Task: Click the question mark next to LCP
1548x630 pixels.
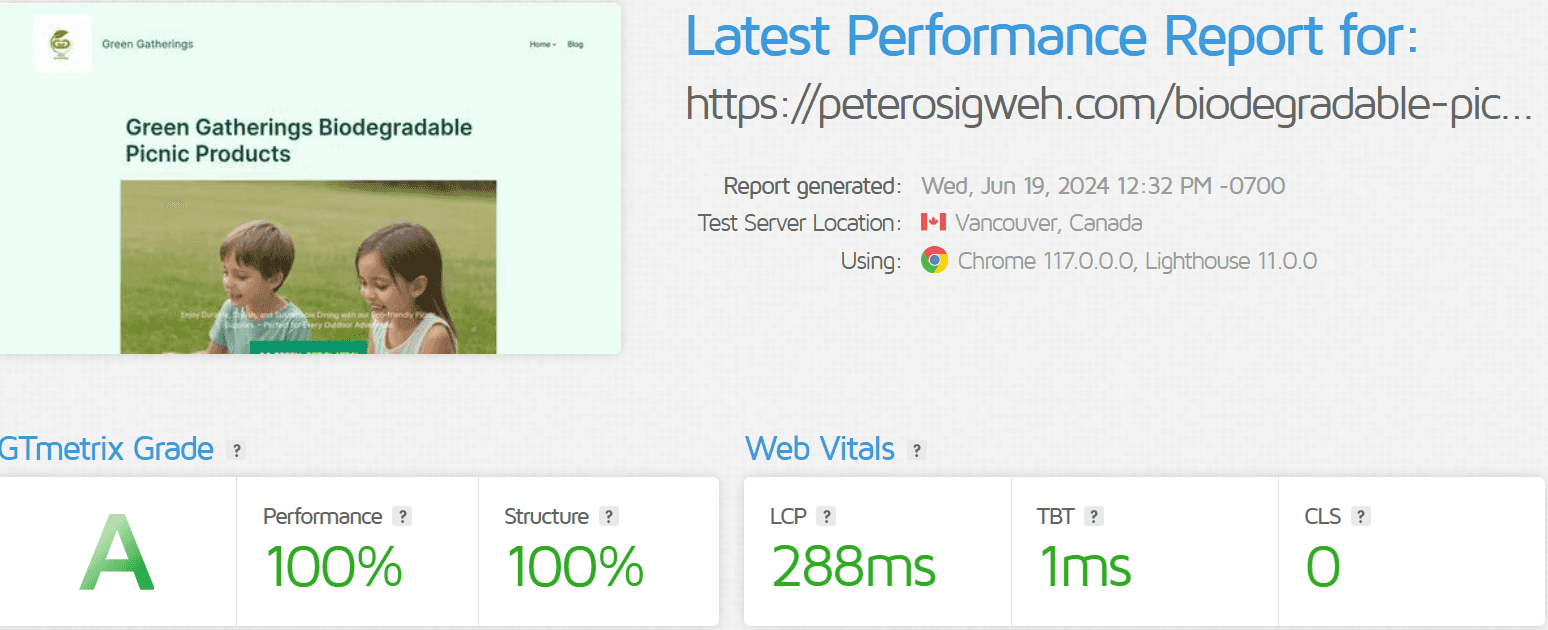Action: [826, 517]
